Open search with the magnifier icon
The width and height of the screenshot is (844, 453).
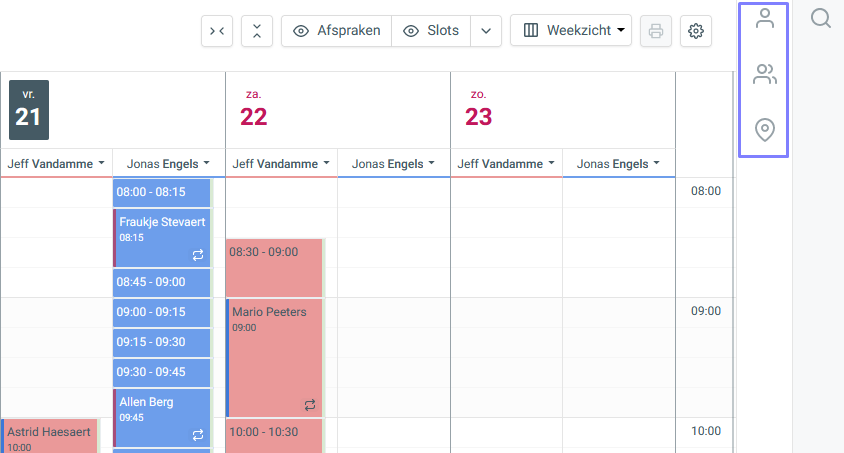(x=821, y=19)
